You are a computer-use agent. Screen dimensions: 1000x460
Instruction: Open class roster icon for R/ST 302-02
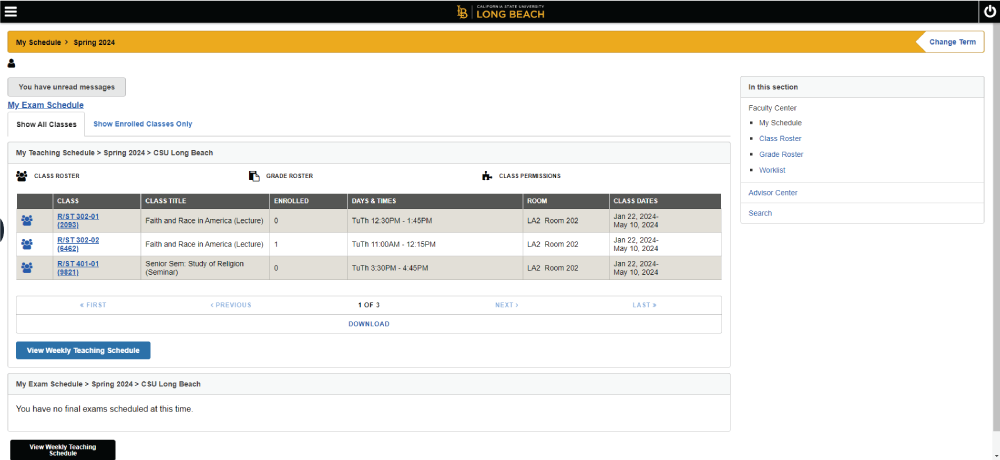pos(27,244)
